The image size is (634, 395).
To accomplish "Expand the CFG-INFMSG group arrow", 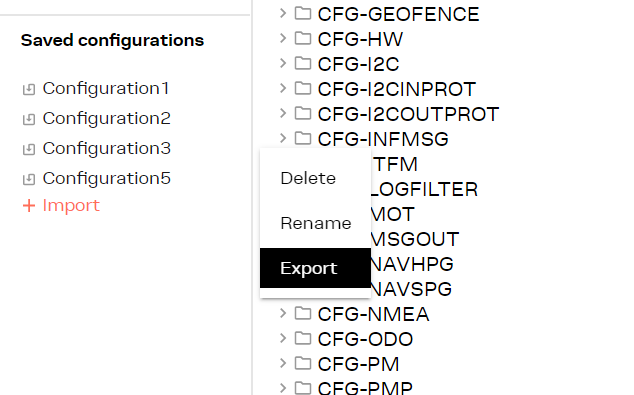I will (283, 138).
